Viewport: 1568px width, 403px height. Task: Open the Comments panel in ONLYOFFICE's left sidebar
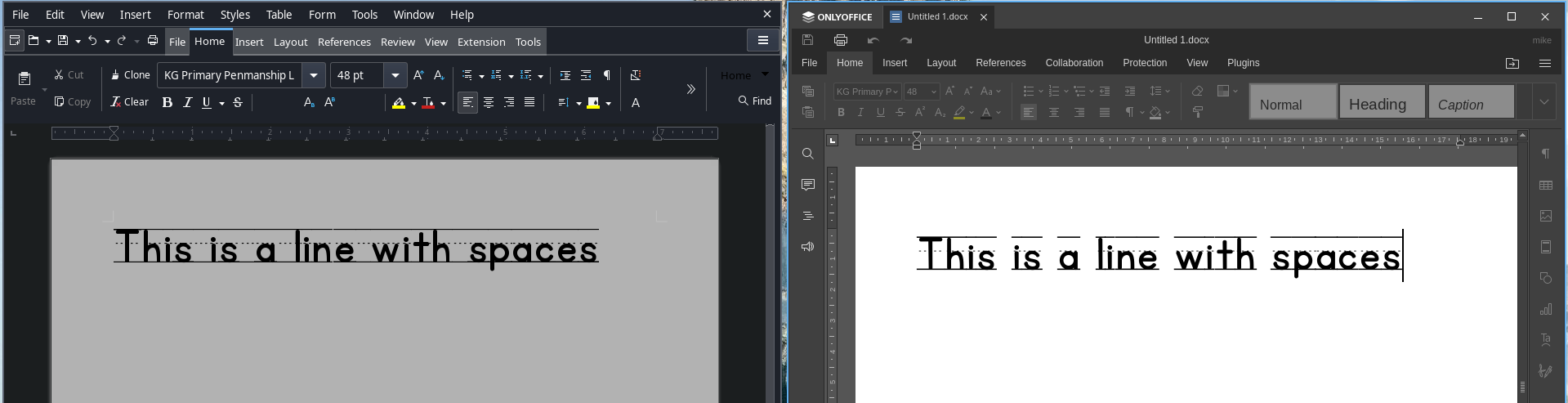(808, 185)
